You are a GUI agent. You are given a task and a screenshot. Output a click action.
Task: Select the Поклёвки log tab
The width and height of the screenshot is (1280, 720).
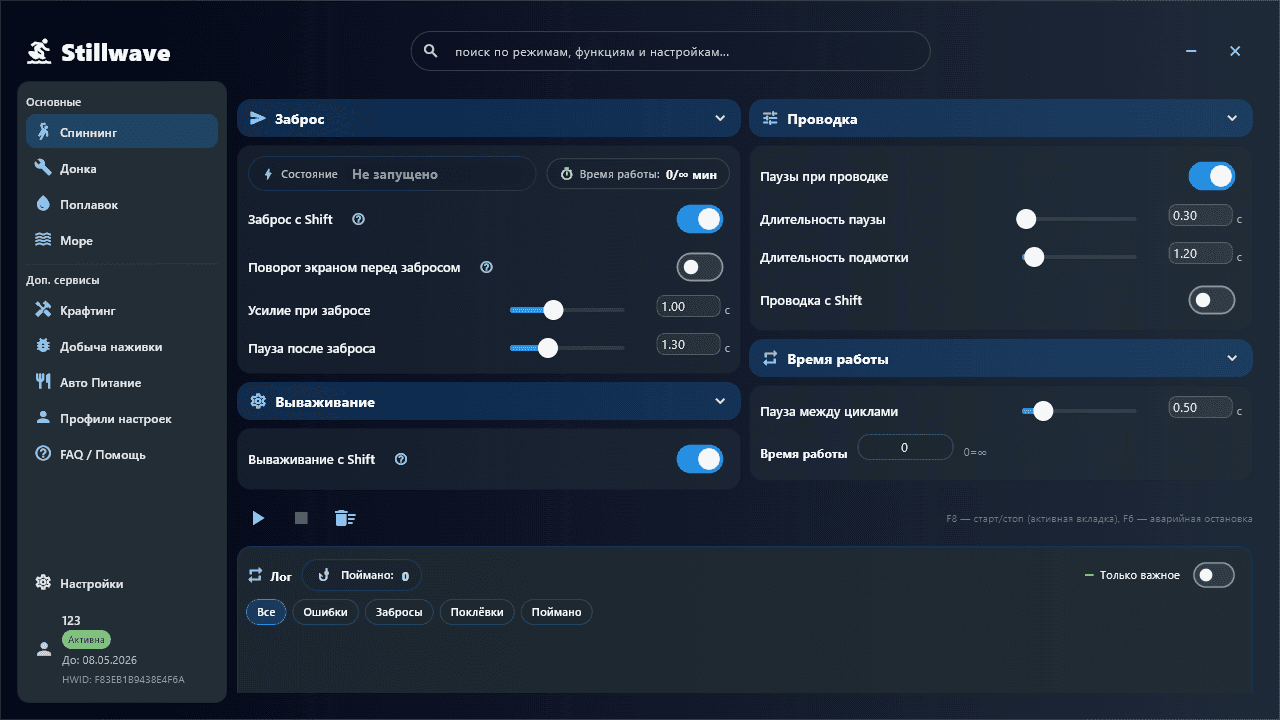477,611
